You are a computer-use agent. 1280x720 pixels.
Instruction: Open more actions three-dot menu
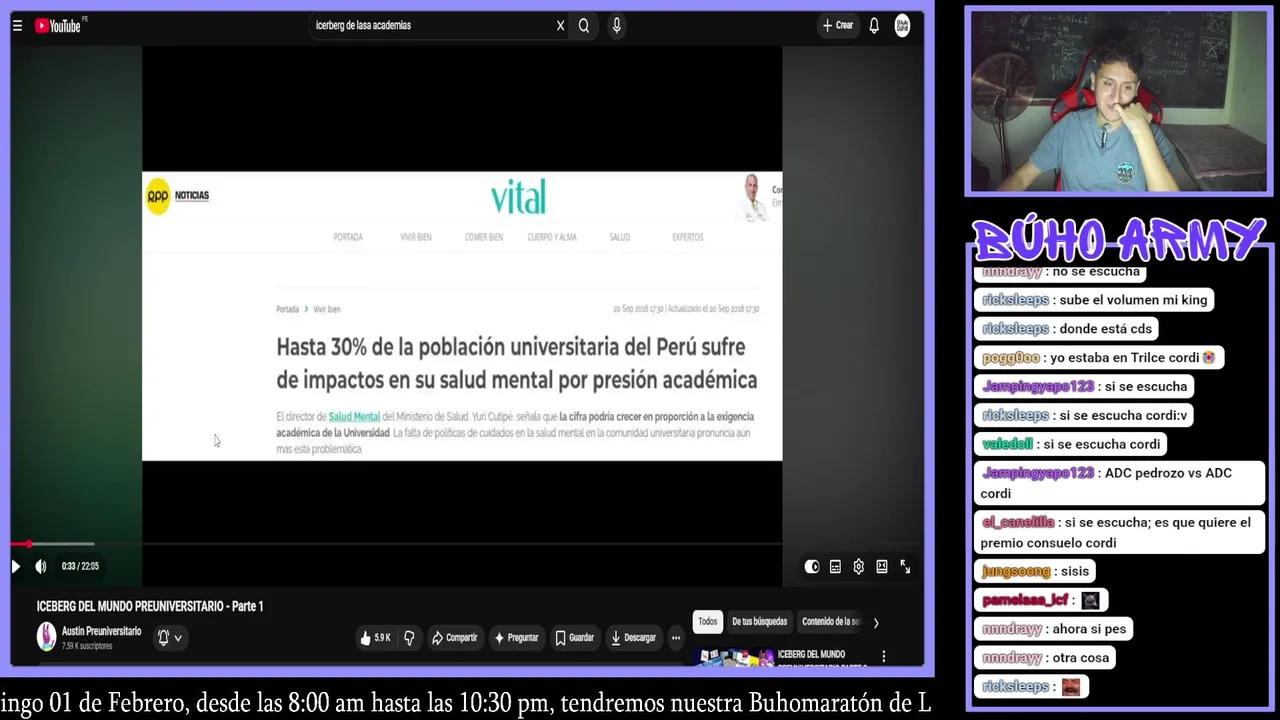[676, 638]
